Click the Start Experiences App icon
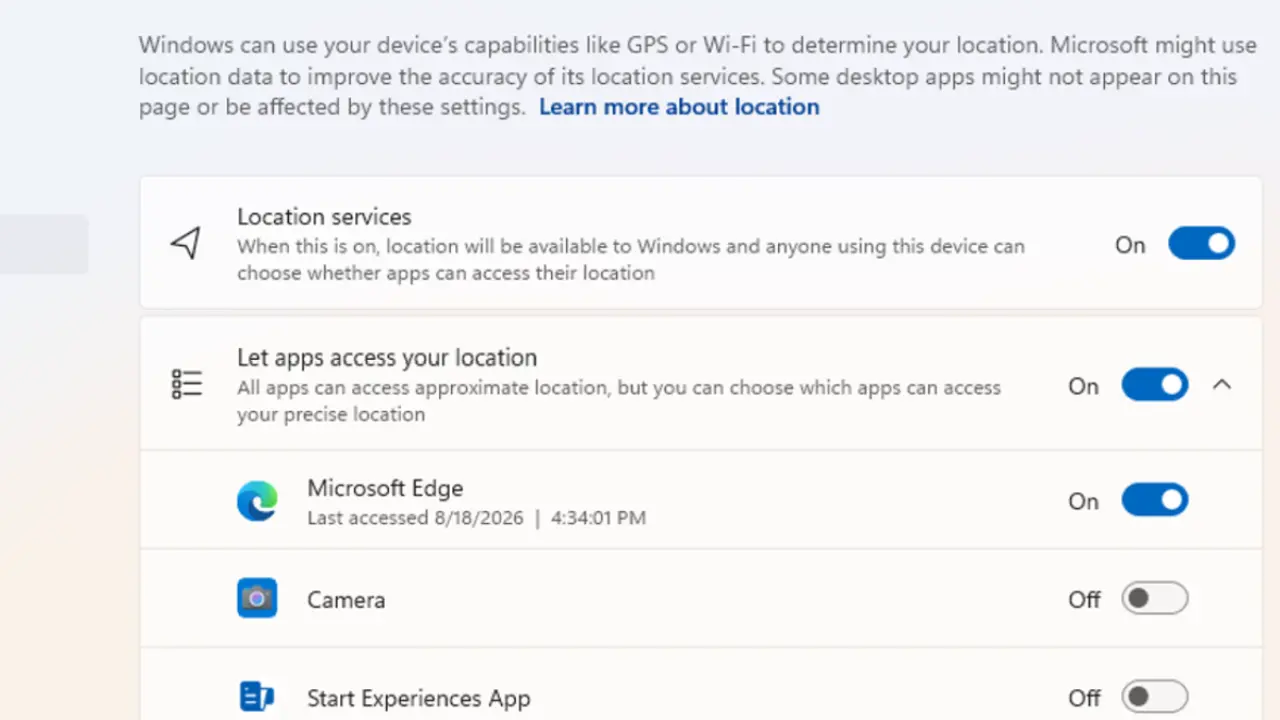The image size is (1280, 720). 257,697
